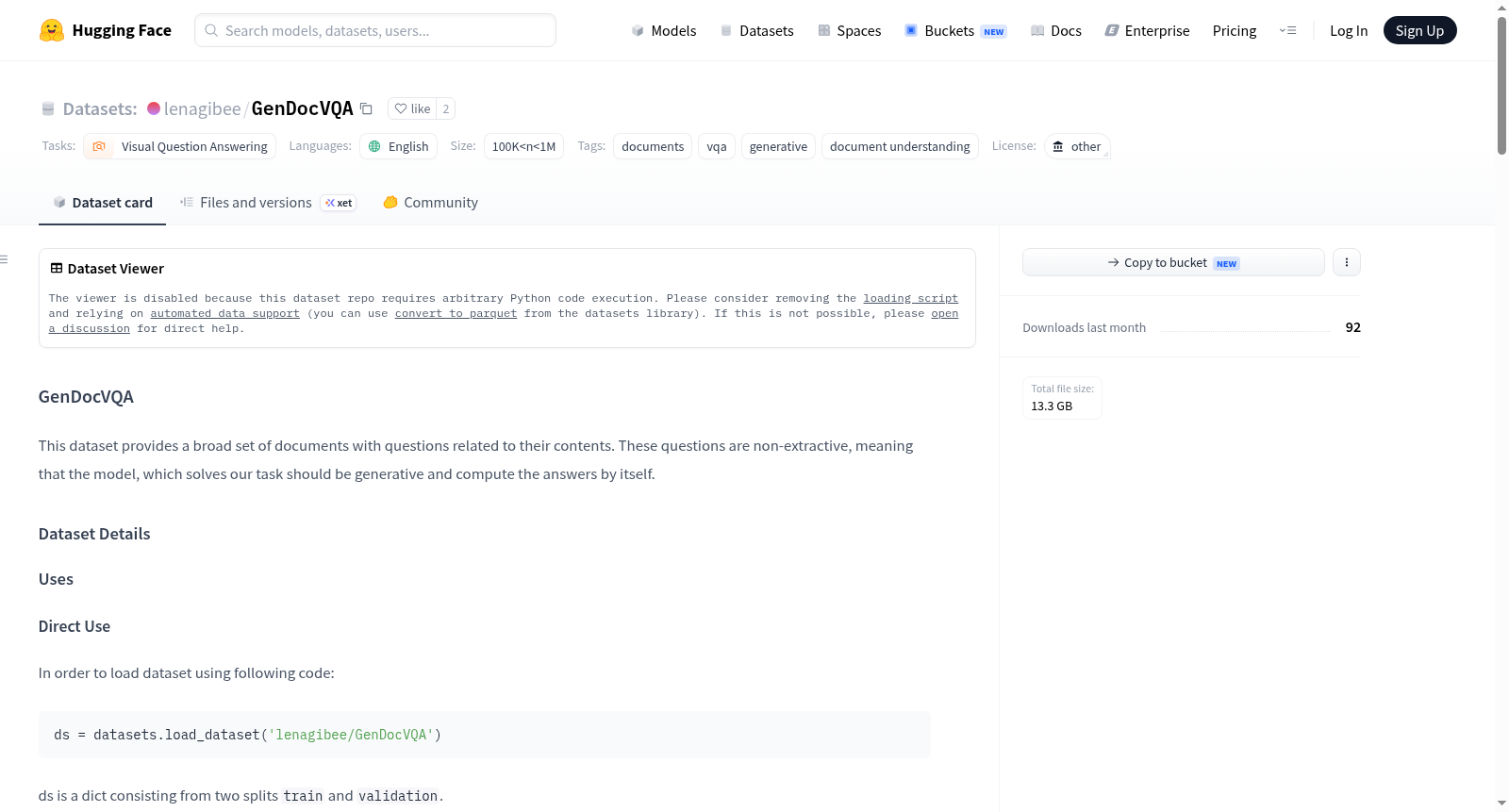Screen dimensions: 1509x812
Task: Click the Copy to bucket button
Action: click(x=1173, y=262)
